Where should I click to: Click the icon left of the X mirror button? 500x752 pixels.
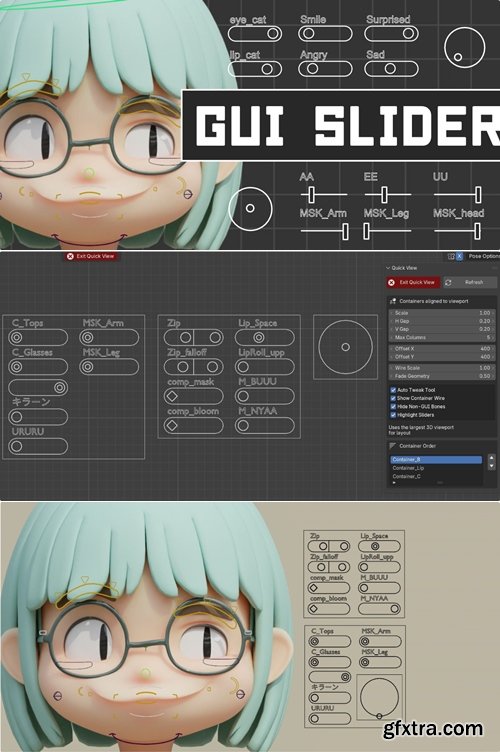click(451, 256)
